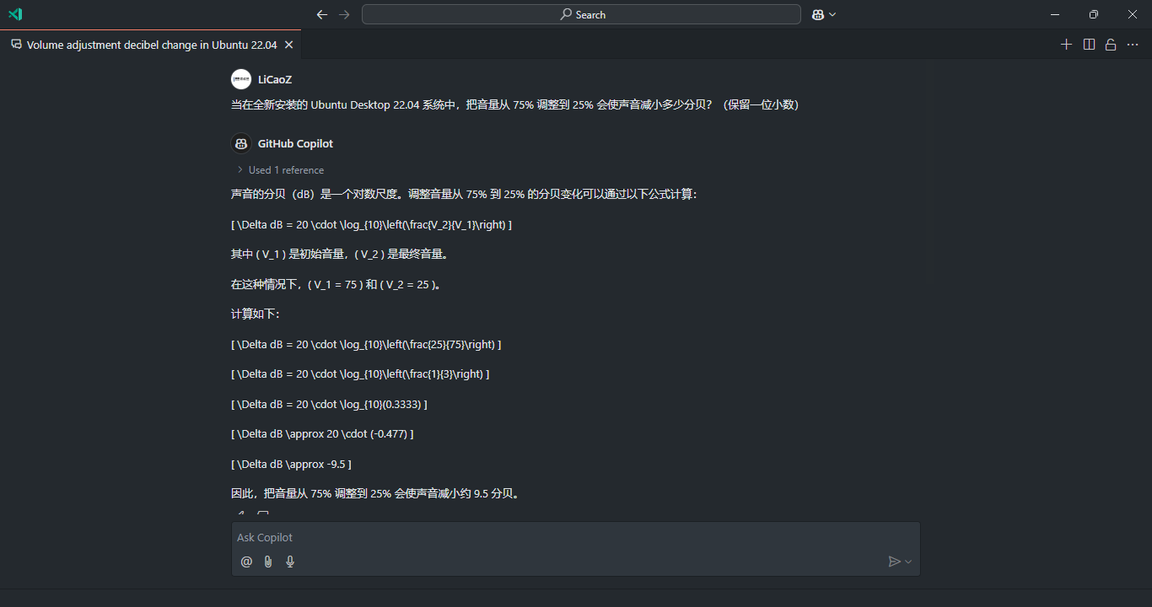Image resolution: width=1152 pixels, height=607 pixels.
Task: Click the LiCaoZ user avatar
Action: [241, 79]
